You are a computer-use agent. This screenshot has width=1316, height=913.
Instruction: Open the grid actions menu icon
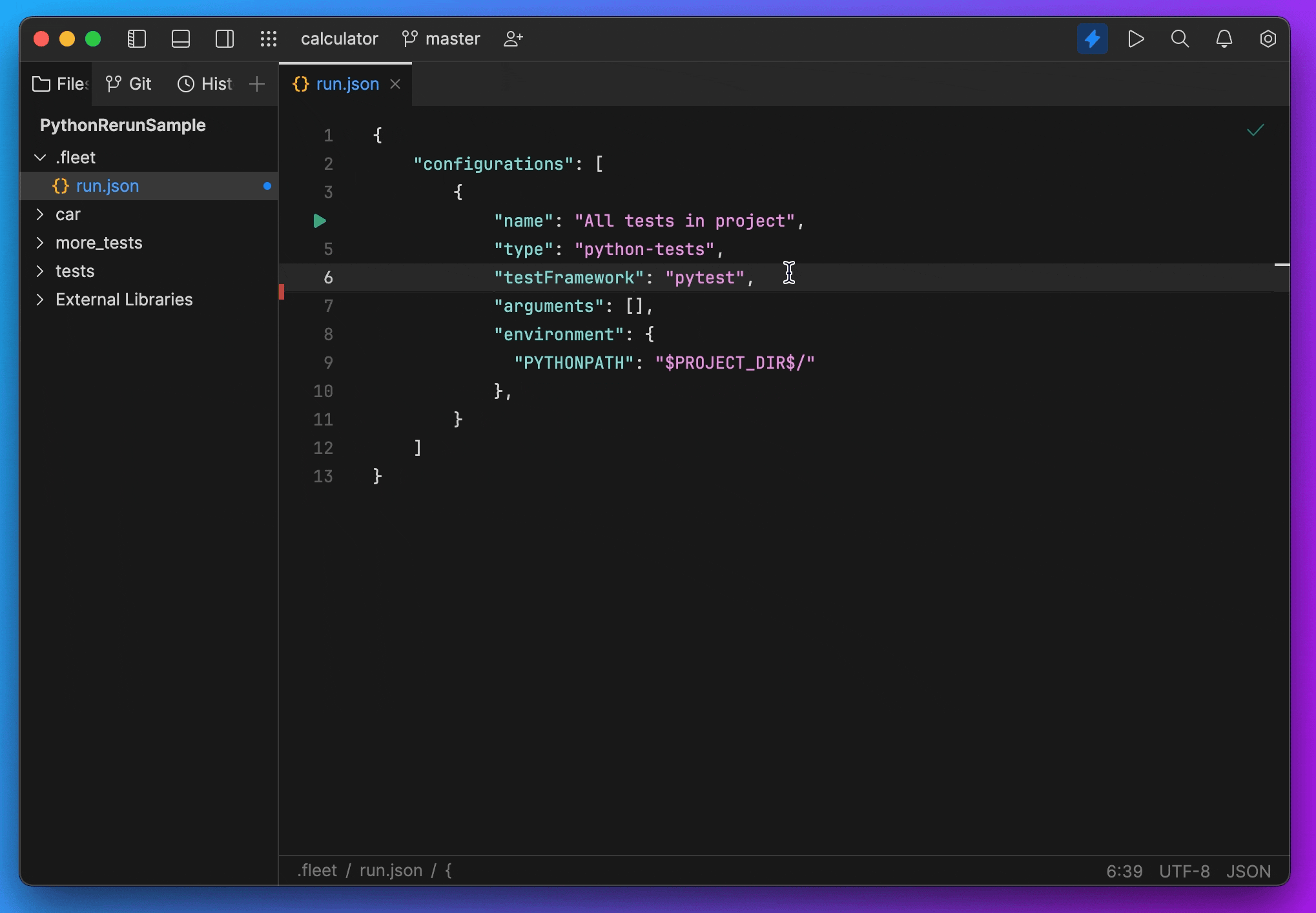pos(269,39)
